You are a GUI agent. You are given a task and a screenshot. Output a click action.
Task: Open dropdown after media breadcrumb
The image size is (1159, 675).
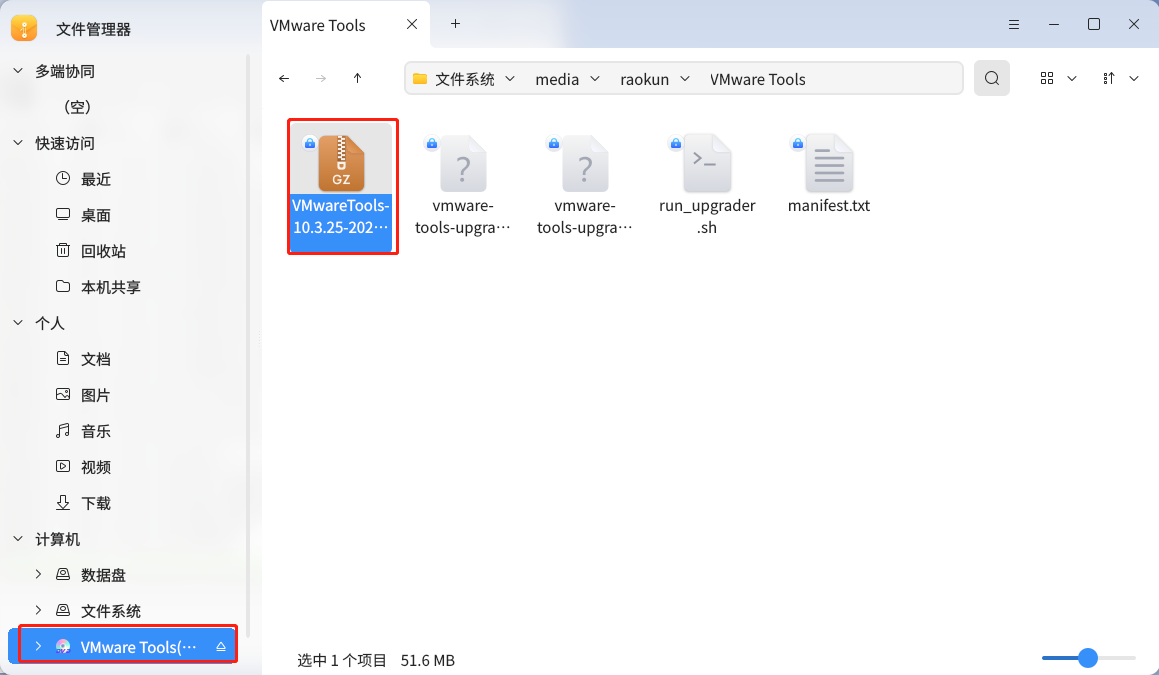tap(595, 78)
